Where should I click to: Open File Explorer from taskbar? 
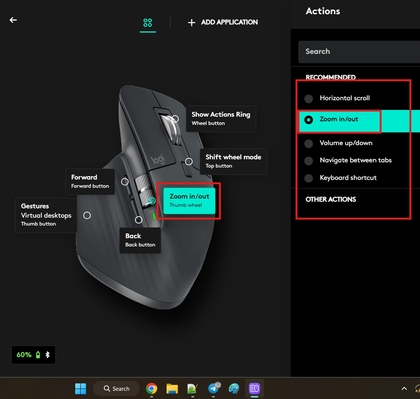(x=172, y=388)
